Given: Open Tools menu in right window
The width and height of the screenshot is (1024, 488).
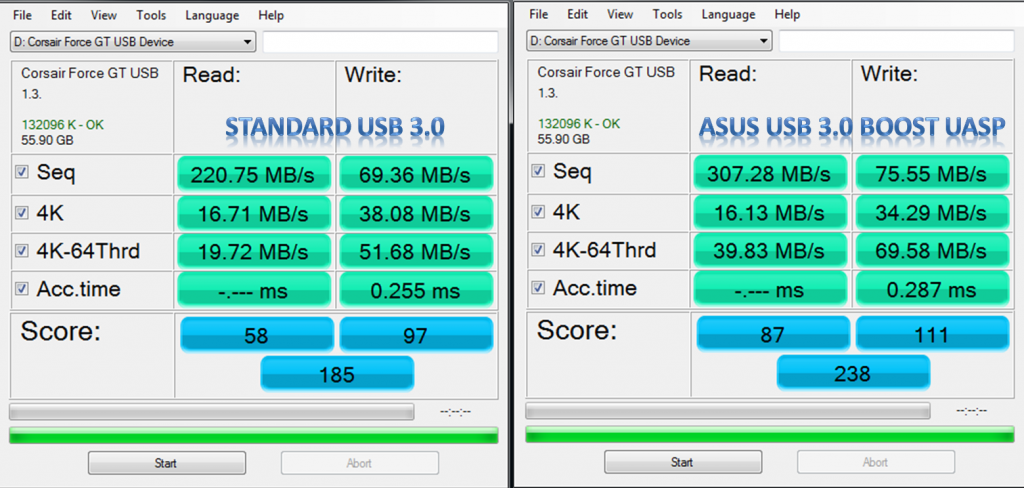Looking at the screenshot, I should click(x=667, y=14).
